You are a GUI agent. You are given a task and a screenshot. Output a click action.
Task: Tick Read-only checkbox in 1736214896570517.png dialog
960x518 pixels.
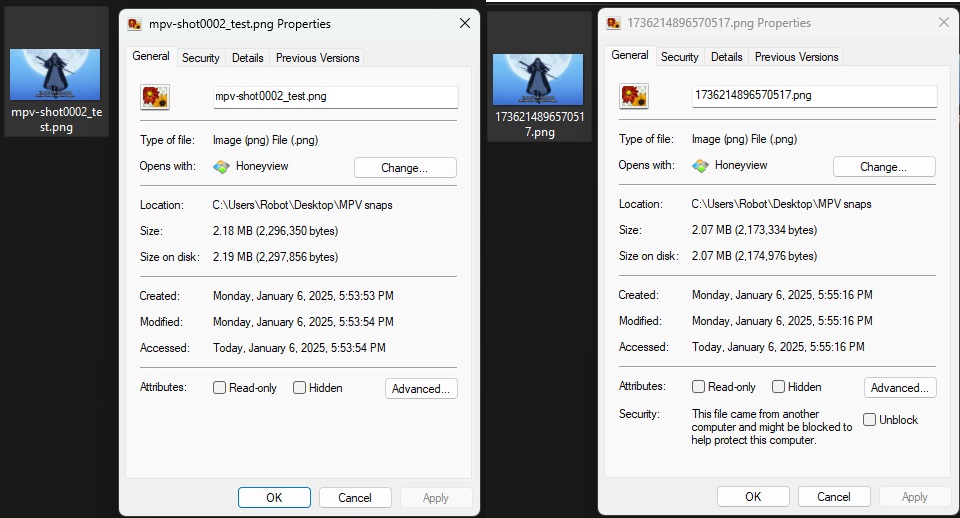698,387
